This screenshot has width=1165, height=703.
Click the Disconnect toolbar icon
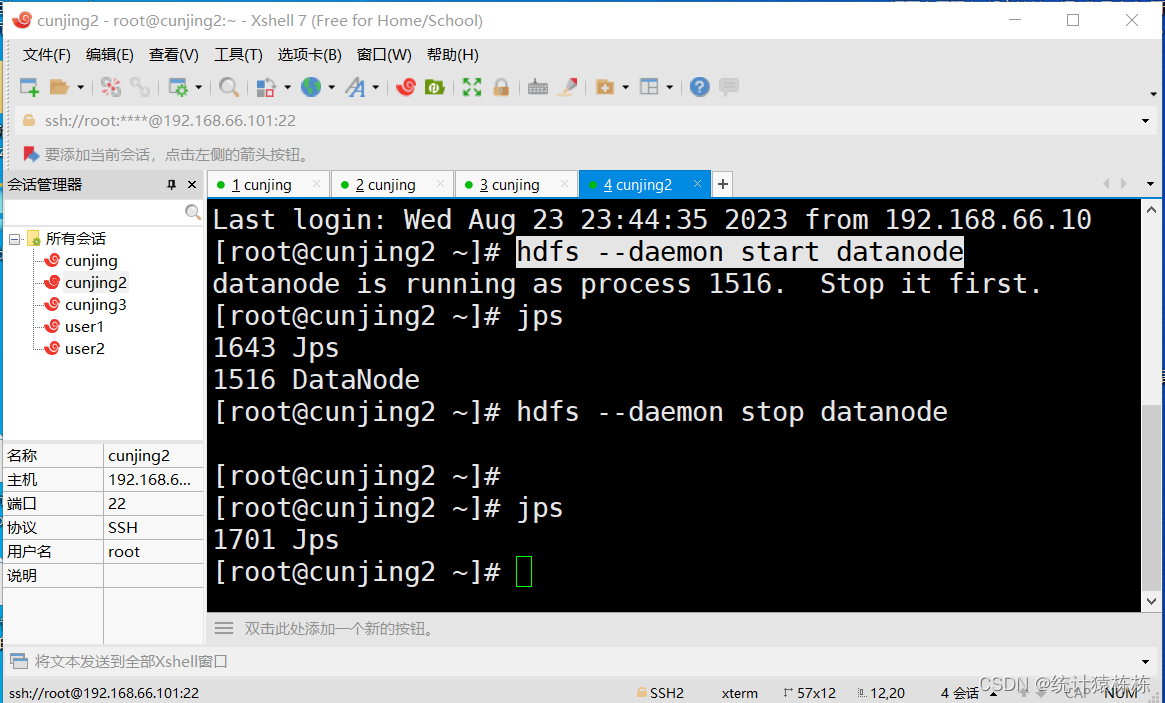pos(111,87)
